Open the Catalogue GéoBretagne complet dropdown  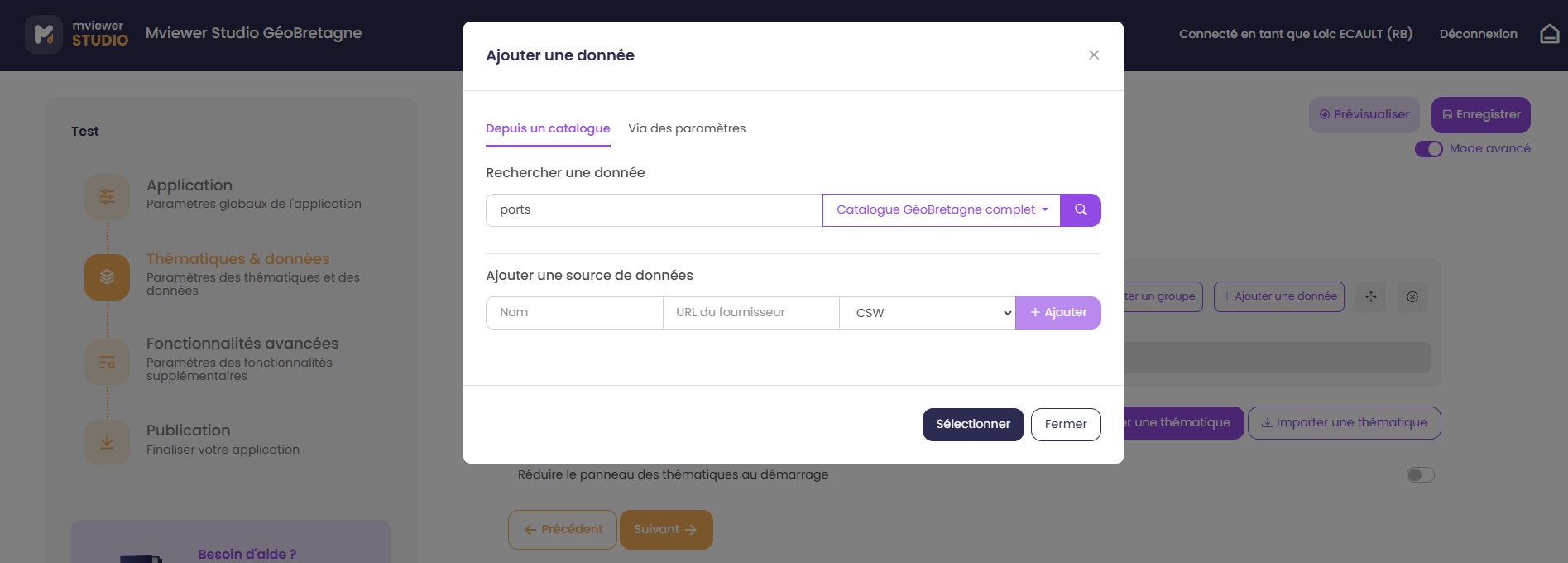(942, 210)
